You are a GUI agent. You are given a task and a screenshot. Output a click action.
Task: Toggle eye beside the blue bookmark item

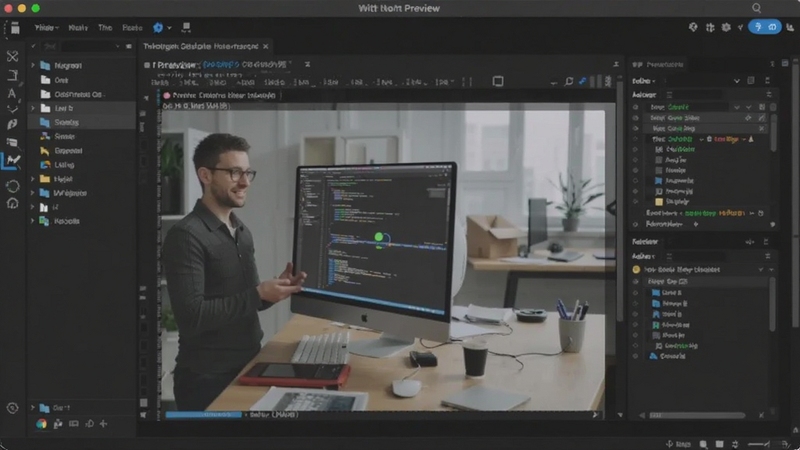click(x=635, y=181)
